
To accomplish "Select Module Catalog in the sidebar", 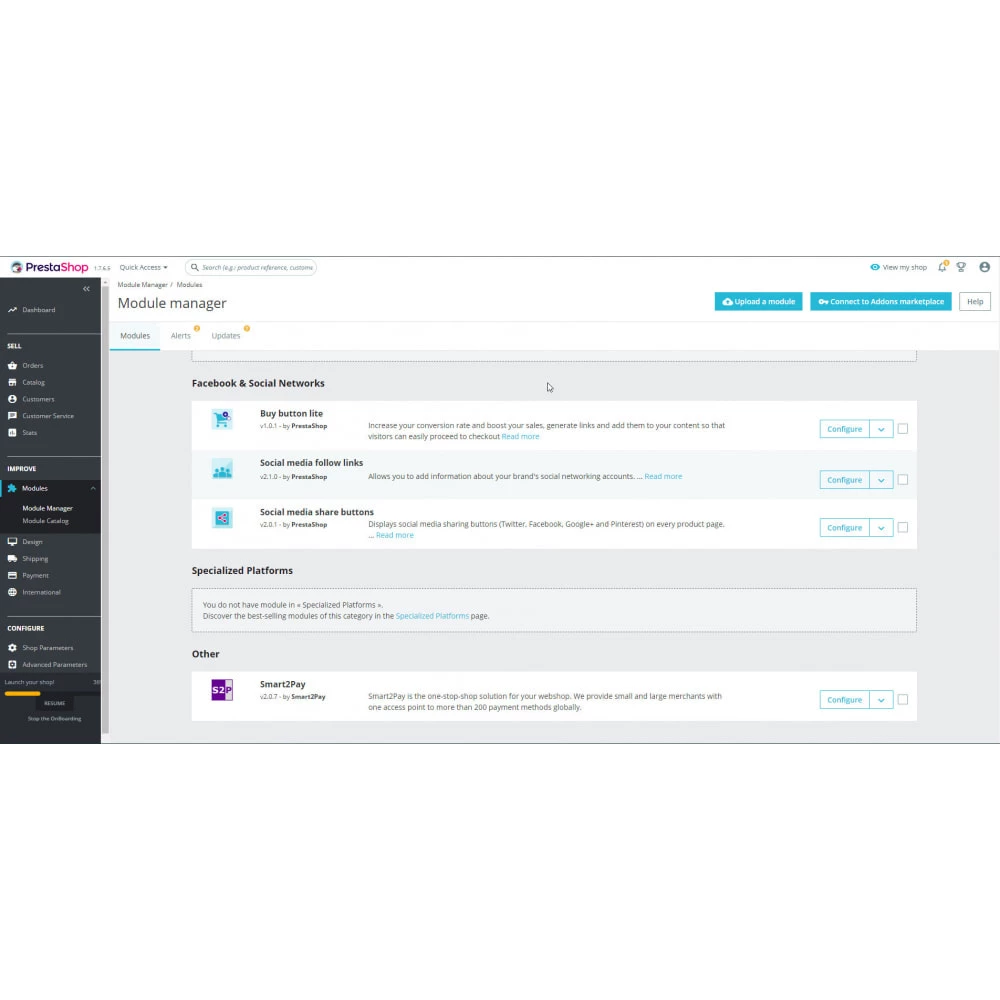I will pos(45,521).
